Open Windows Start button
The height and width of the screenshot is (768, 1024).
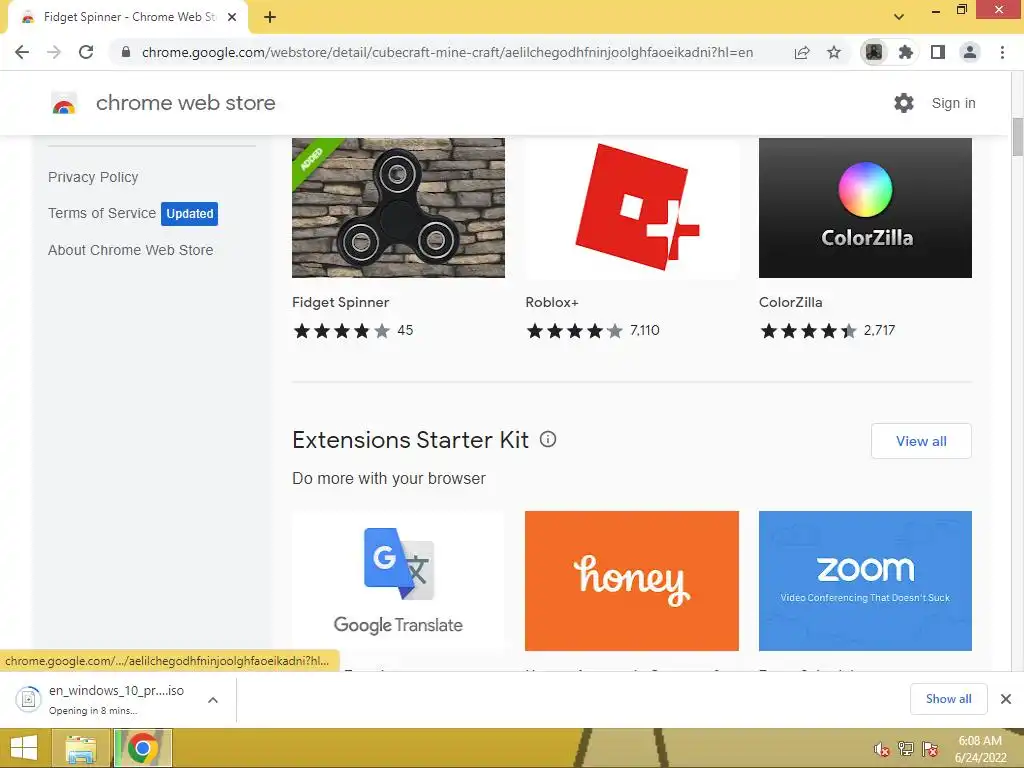24,748
